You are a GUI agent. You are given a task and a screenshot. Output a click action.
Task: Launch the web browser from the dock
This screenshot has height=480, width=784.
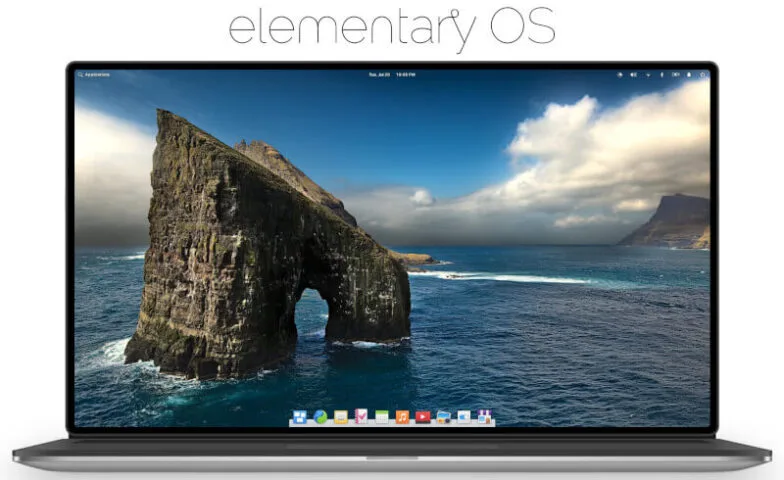pyautogui.click(x=320, y=416)
